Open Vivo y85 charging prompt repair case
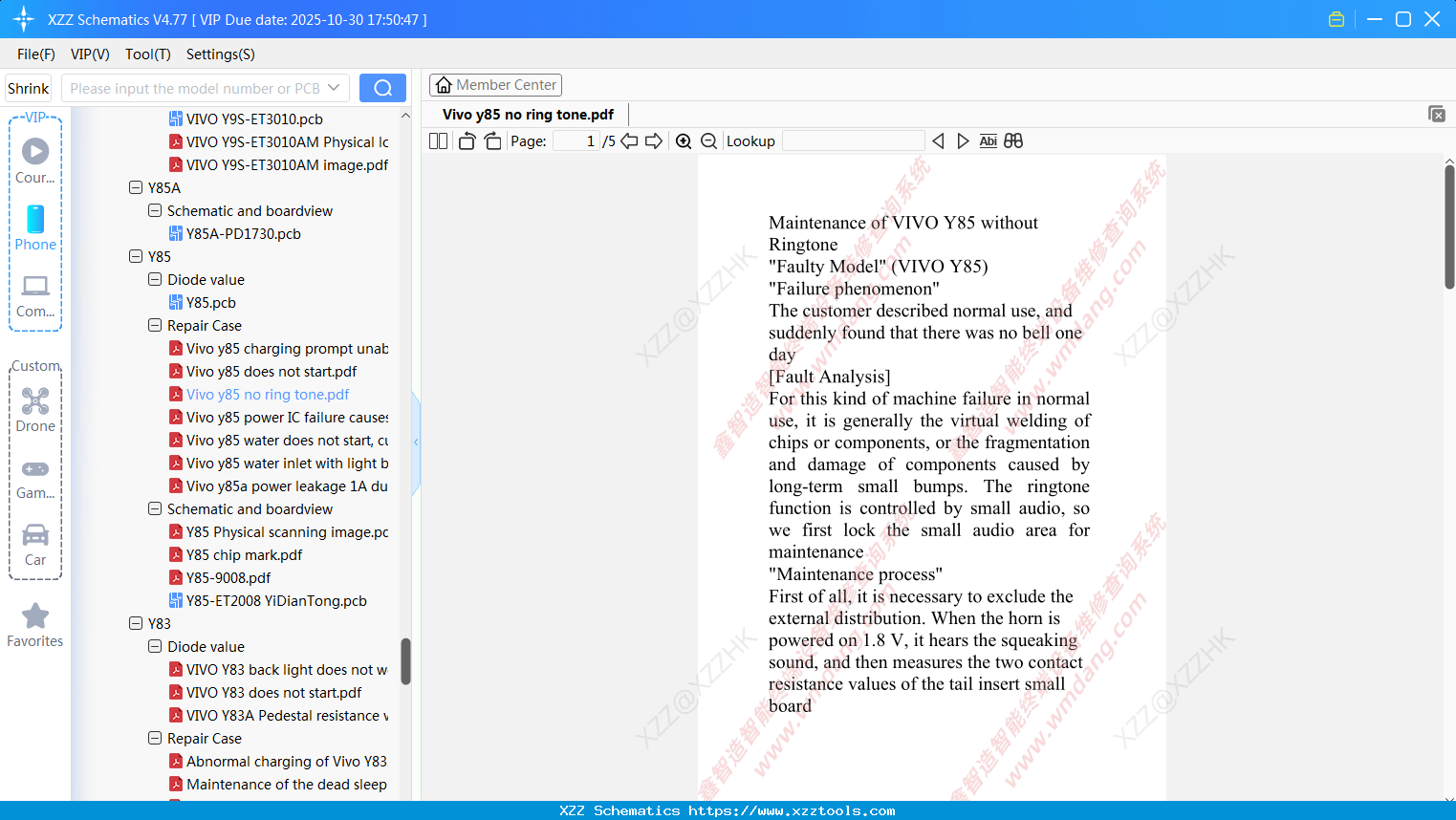This screenshot has width=1456, height=820. tap(278, 349)
